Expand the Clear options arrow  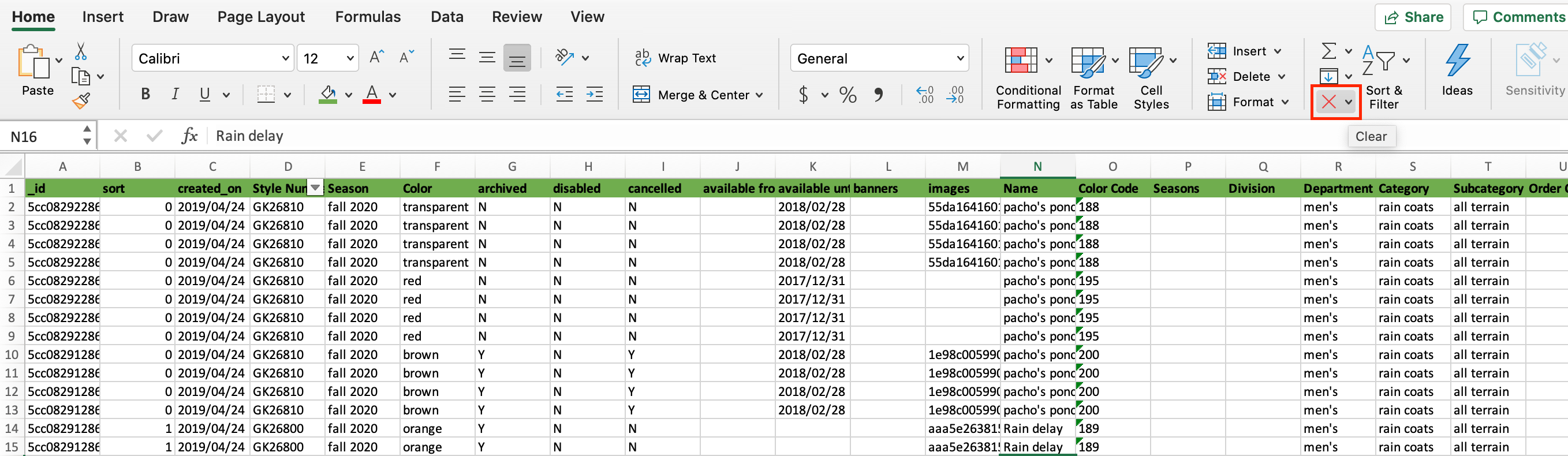pos(1348,102)
